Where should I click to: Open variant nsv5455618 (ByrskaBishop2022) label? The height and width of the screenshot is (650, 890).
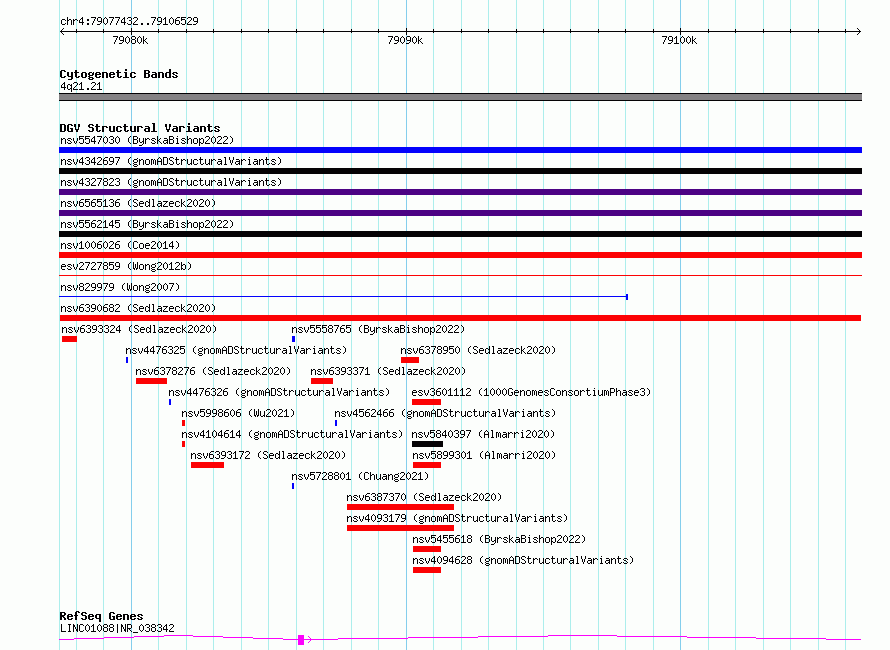coord(499,539)
